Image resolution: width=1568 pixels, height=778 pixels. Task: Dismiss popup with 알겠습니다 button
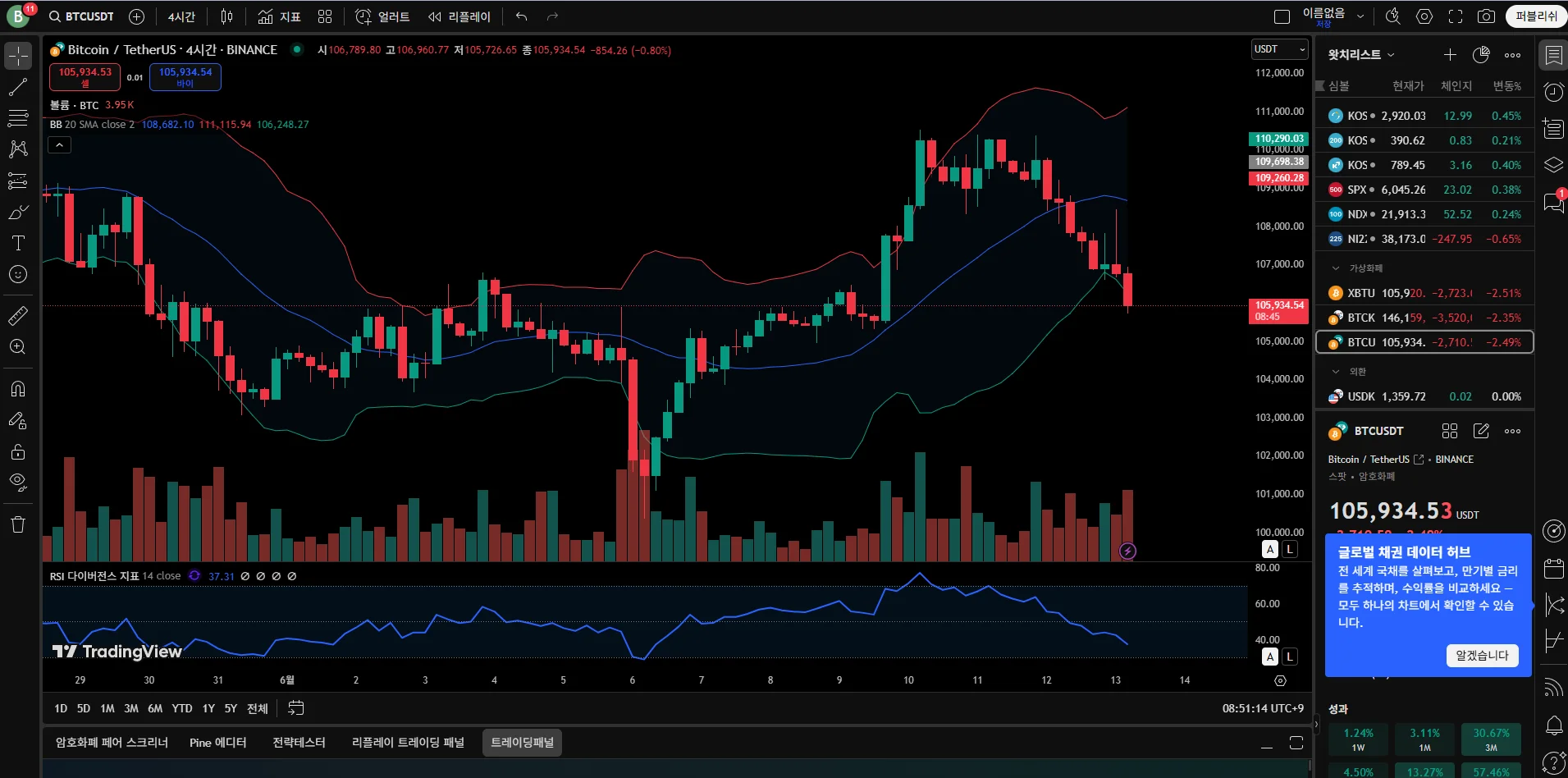(1482, 655)
